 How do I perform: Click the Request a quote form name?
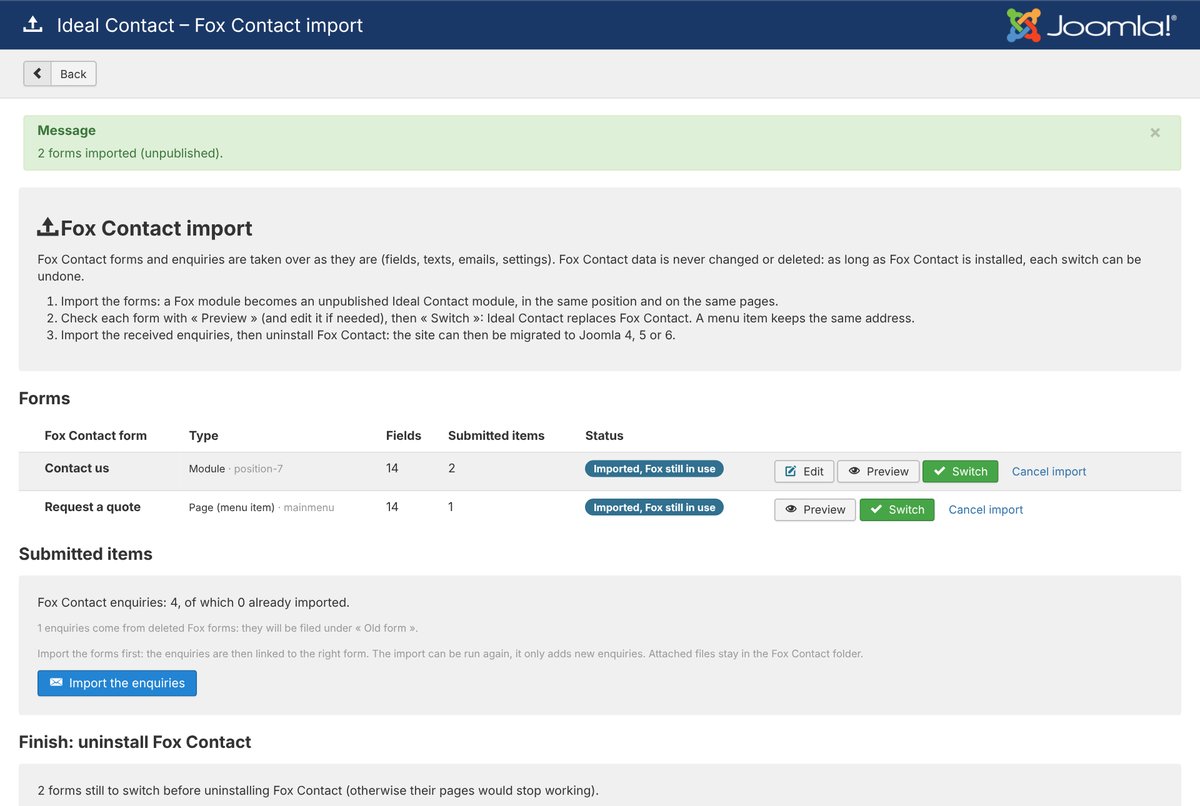tap(93, 507)
